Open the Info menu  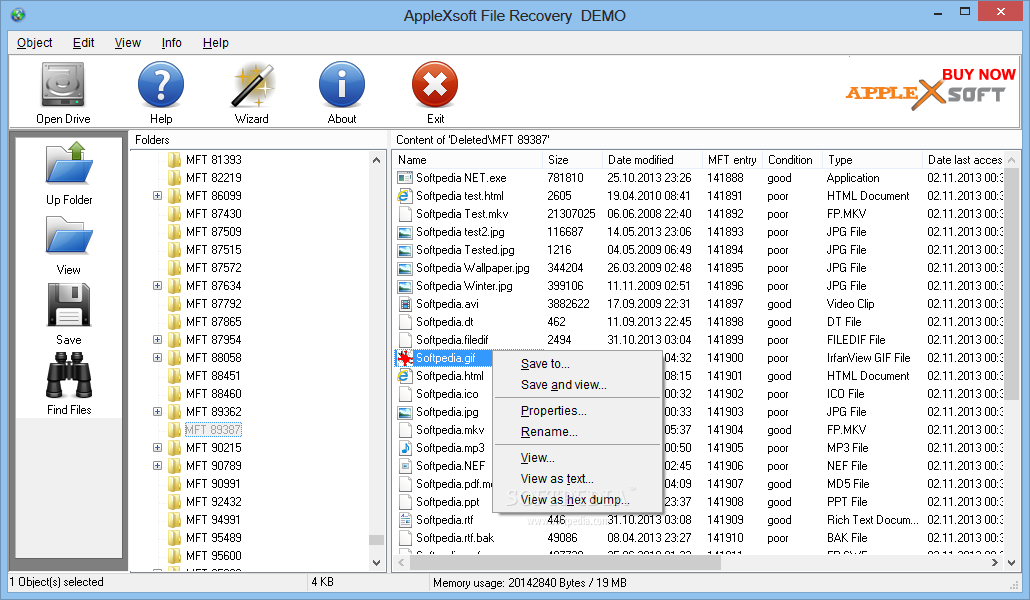171,43
